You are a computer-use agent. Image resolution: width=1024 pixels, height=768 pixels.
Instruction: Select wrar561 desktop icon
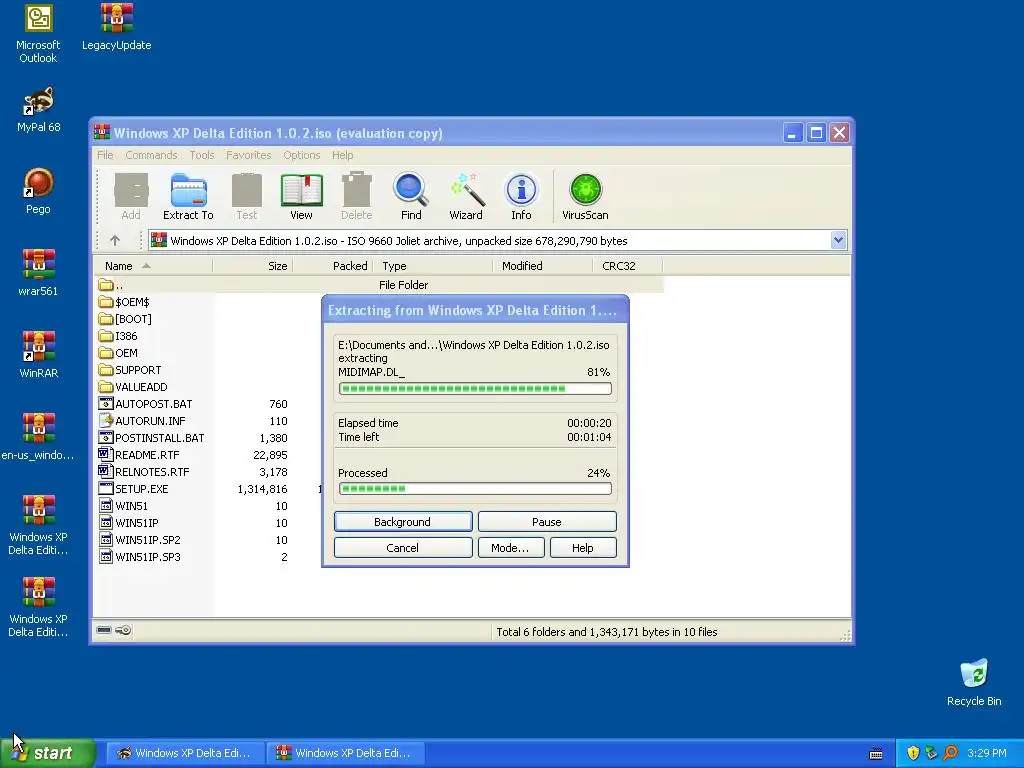pos(38,273)
